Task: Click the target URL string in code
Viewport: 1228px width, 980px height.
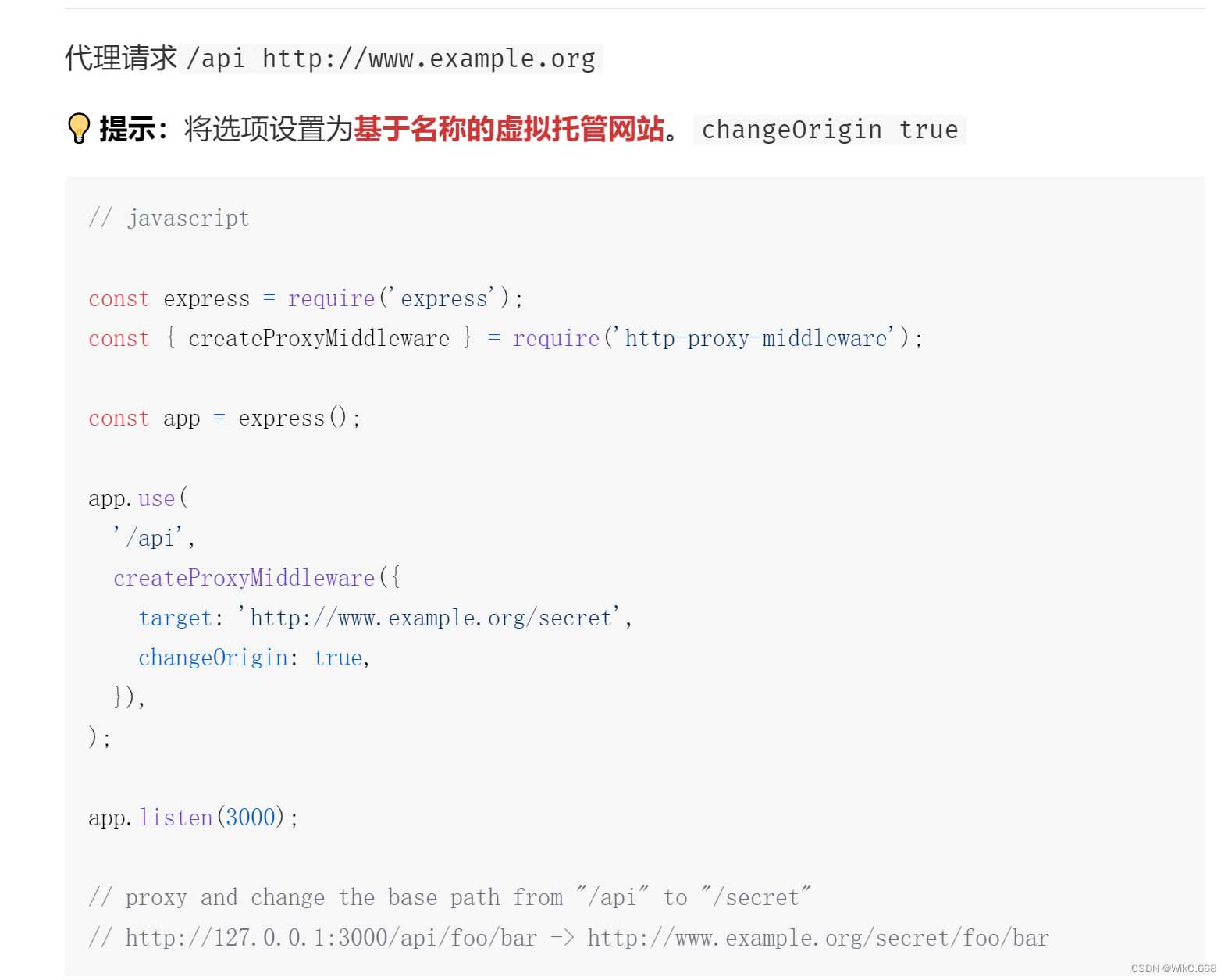Action: point(429,618)
